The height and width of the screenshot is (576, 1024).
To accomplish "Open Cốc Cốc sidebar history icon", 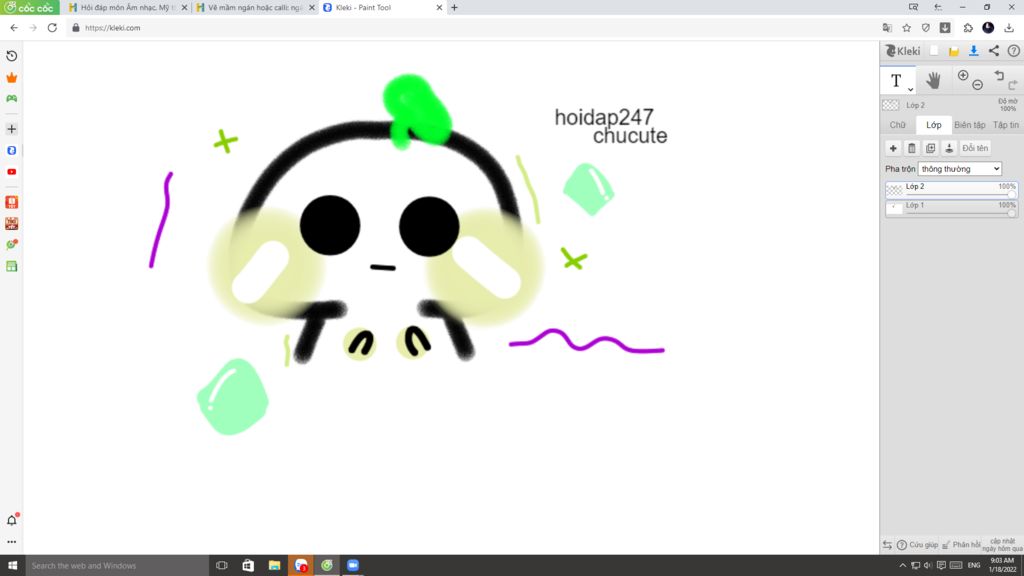I will (x=12, y=56).
